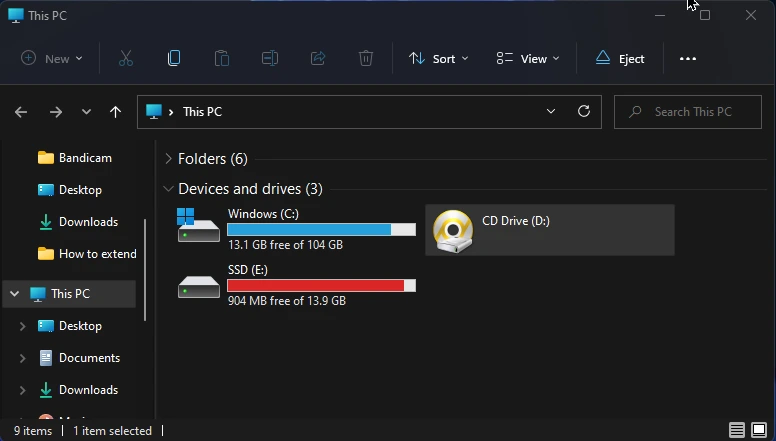Click the Eject button
Viewport: 776px width, 441px height.
coord(620,58)
